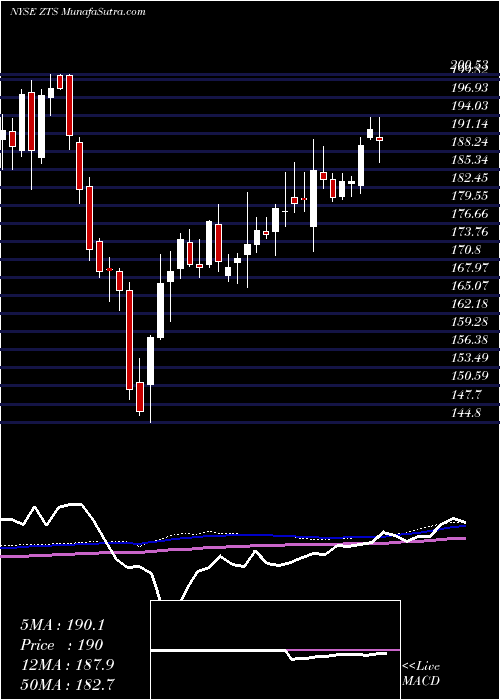Click the 153.49 price axis label
This screenshot has height=700, width=500.
[469, 358]
